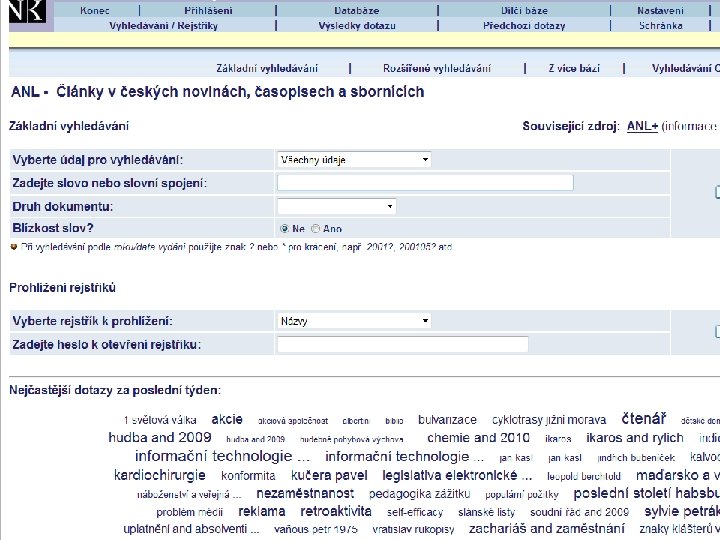This screenshot has width=720, height=540.
Task: Switch to 'Základní vyhledávání' tab
Action: pyautogui.click(x=267, y=68)
